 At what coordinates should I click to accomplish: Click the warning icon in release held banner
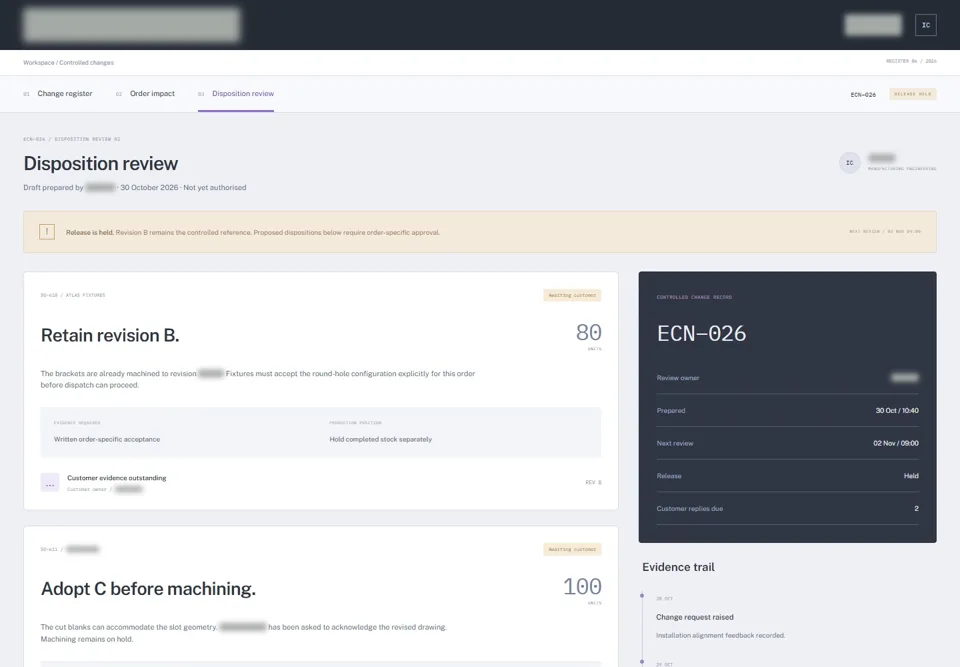[47, 232]
